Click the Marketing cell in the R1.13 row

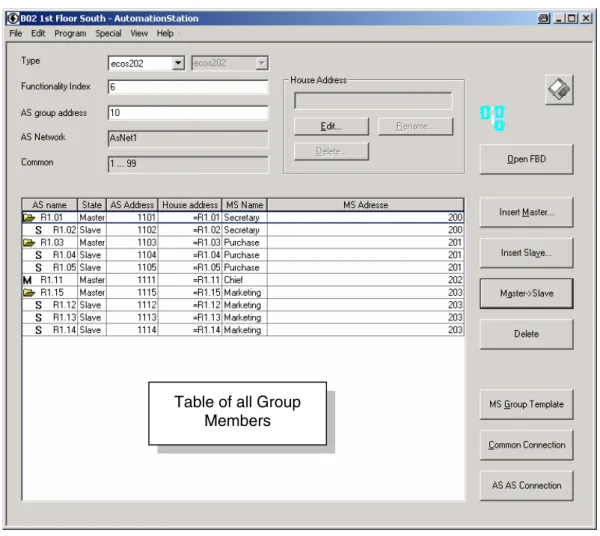tap(245, 318)
